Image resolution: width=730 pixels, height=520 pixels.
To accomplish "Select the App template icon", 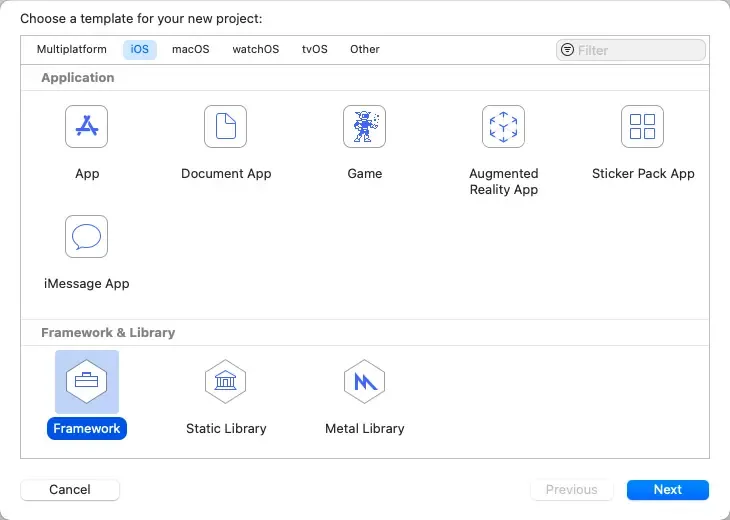I will [87, 127].
